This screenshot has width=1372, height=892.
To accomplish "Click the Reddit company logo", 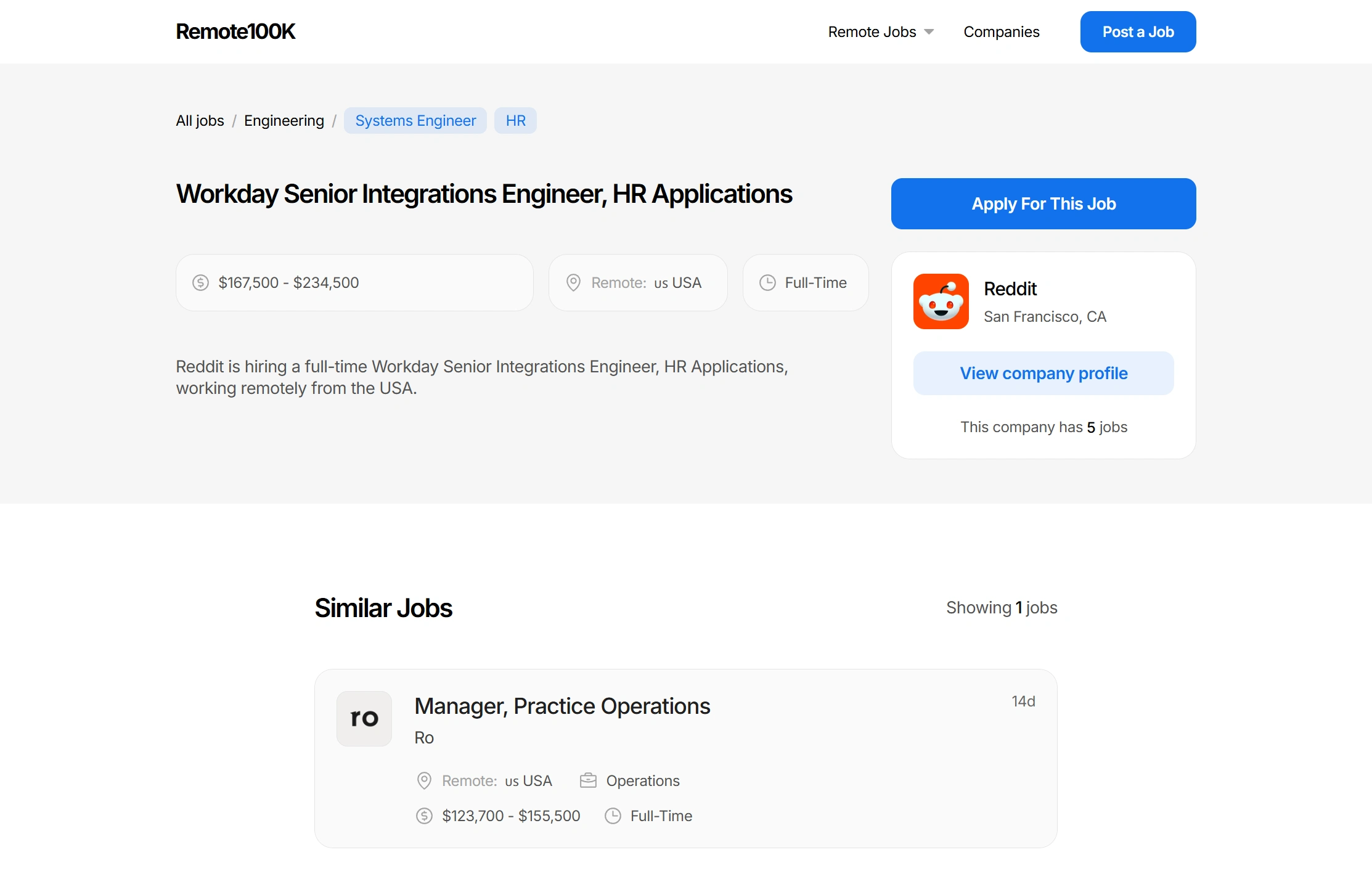I will [941, 301].
